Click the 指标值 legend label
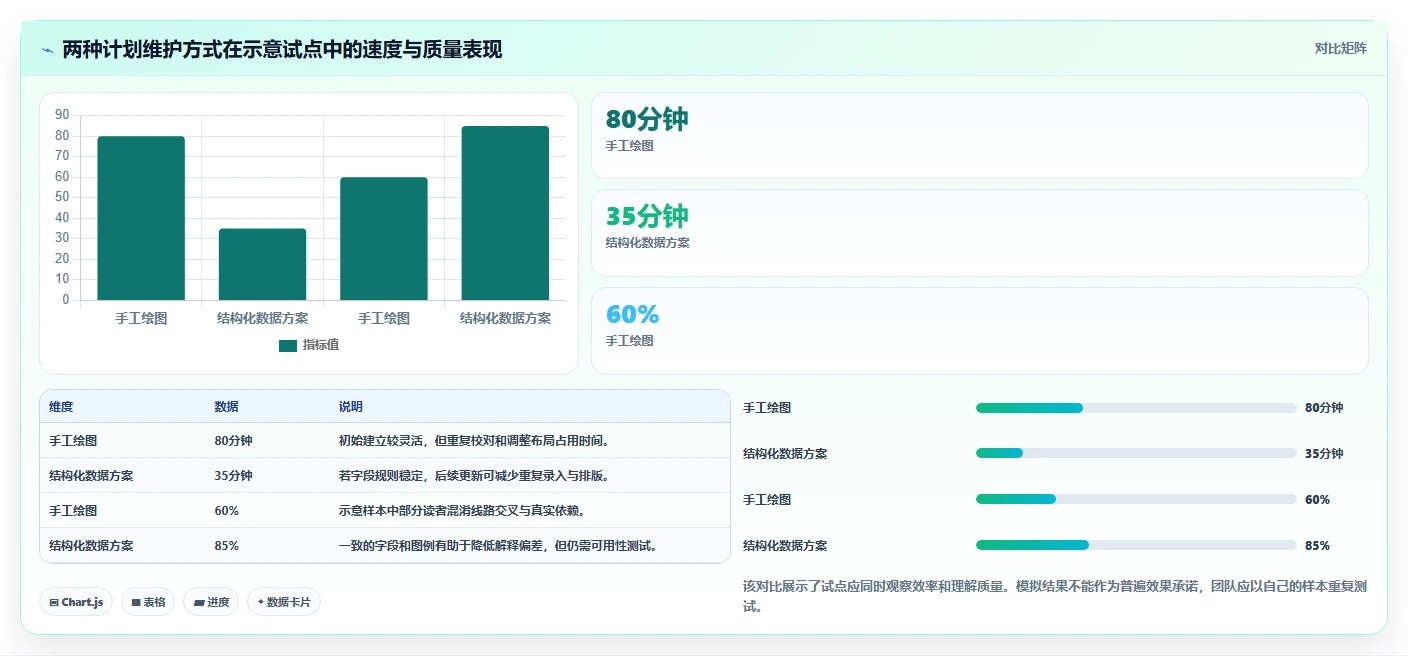Screen dimensions: 1408x656 pyautogui.click(x=321, y=345)
